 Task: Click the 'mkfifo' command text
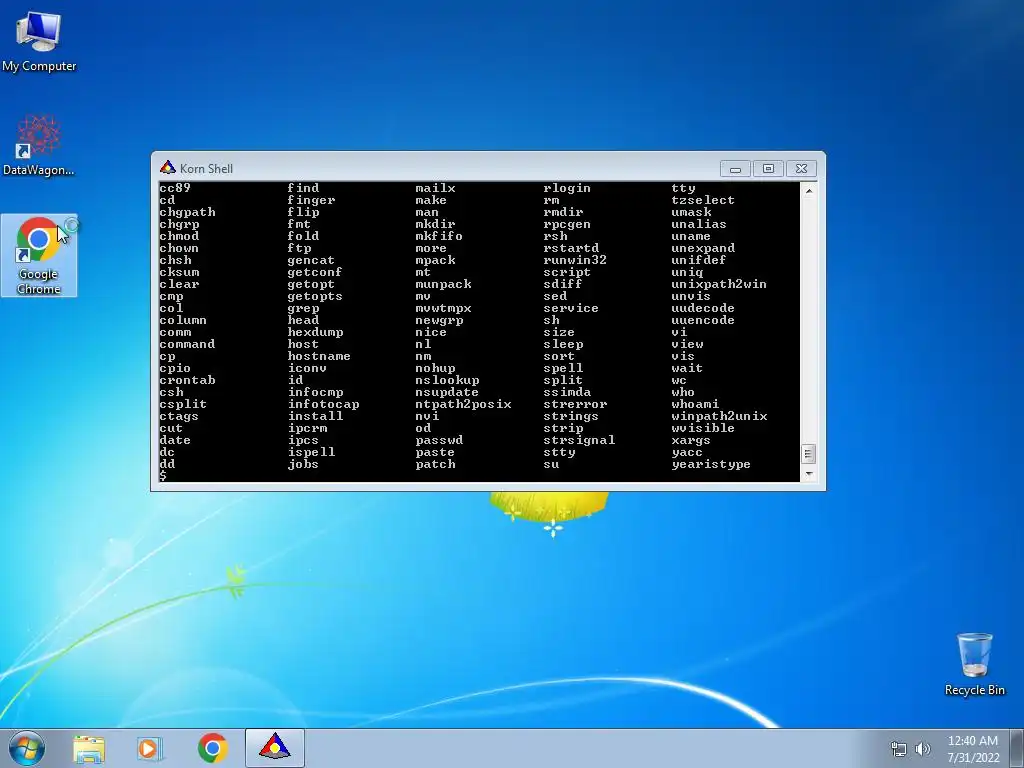[x=439, y=236]
